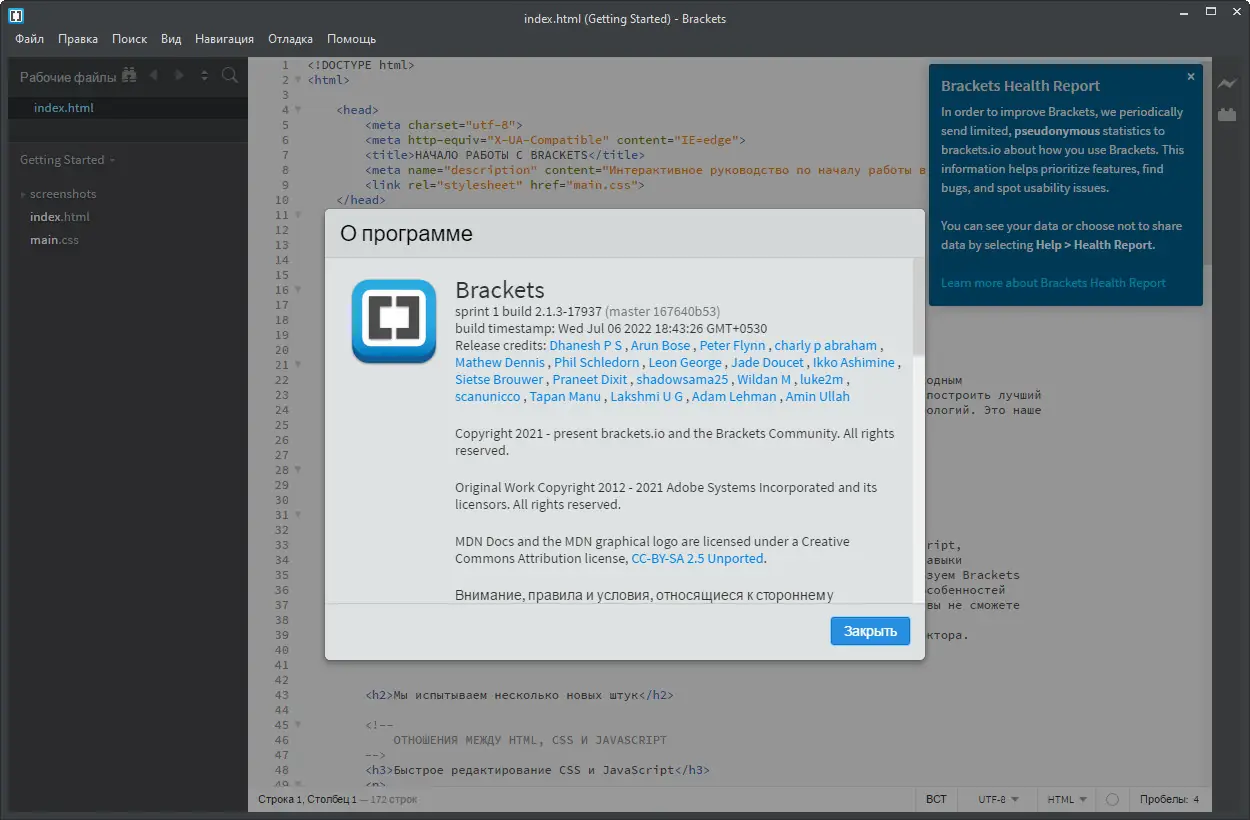Image resolution: width=1250 pixels, height=820 pixels.
Task: Open the Arun Bose credit link
Action: (661, 345)
